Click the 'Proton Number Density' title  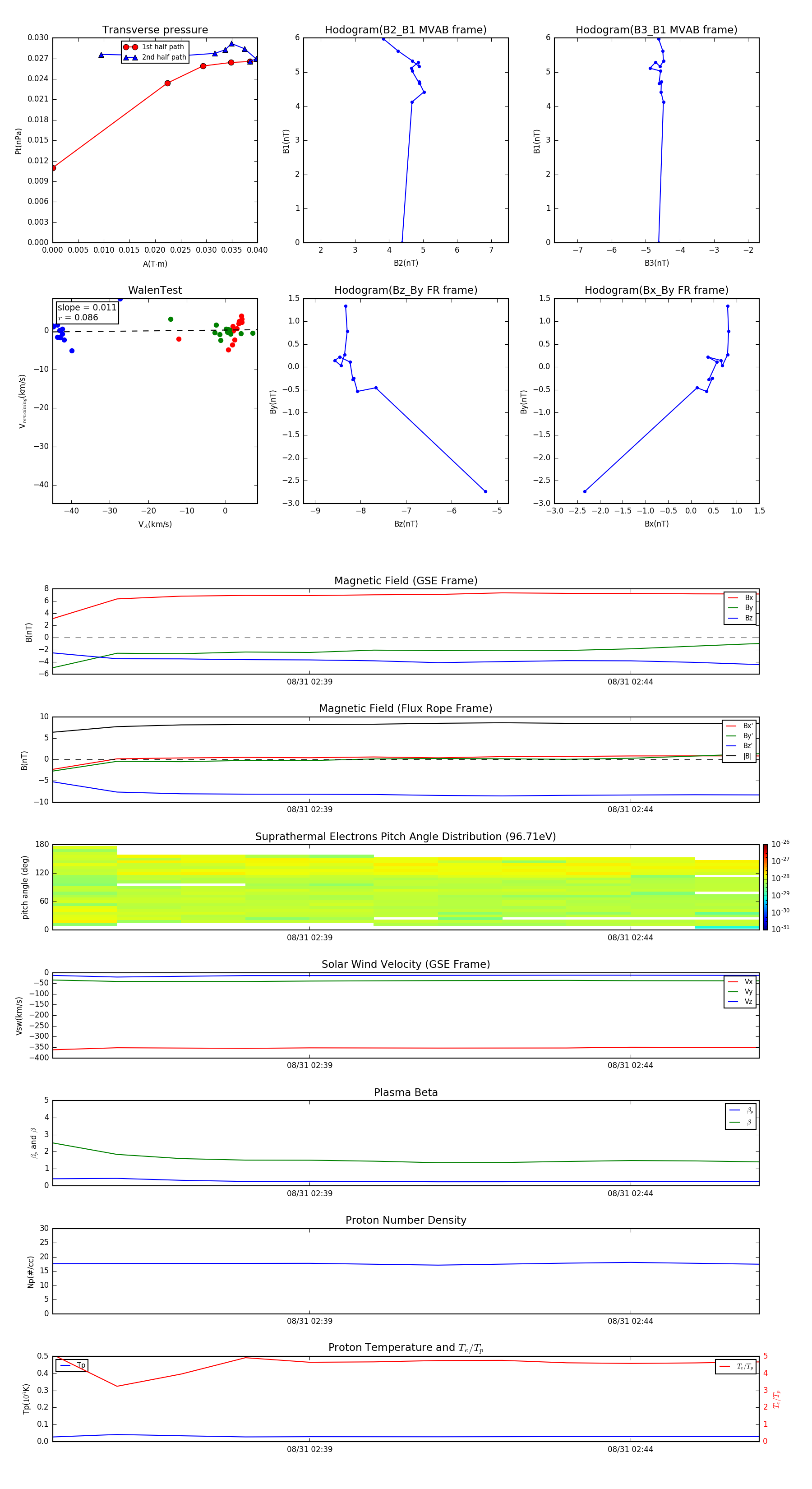pos(406,1220)
